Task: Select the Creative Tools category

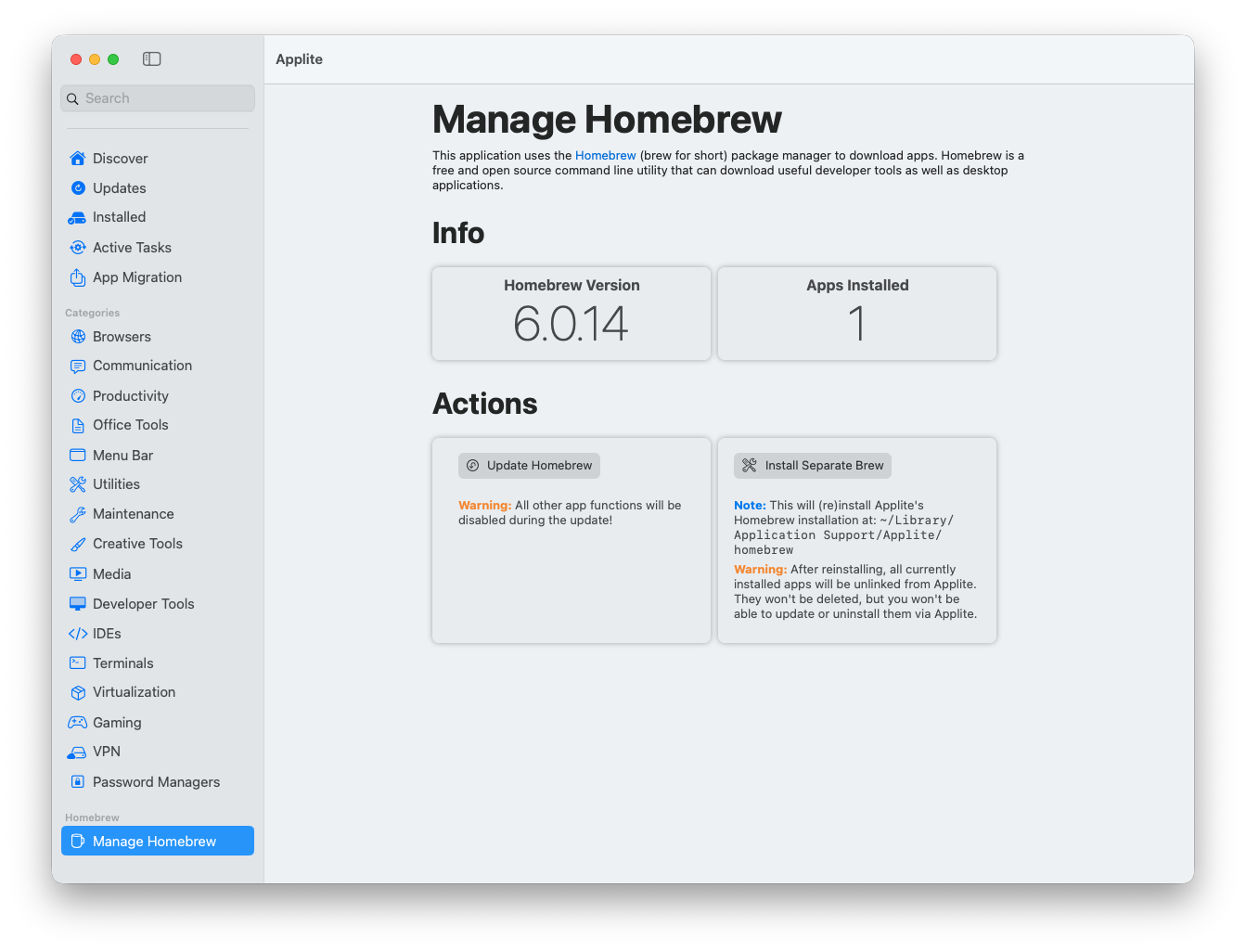Action: click(x=158, y=544)
